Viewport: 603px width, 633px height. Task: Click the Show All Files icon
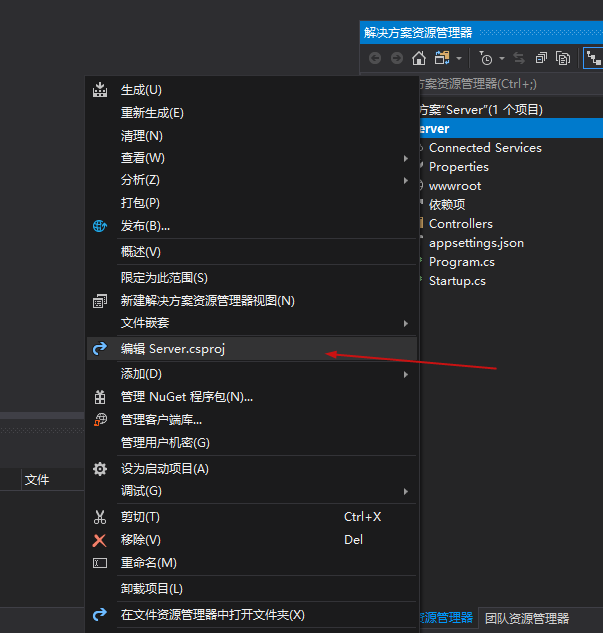563,59
